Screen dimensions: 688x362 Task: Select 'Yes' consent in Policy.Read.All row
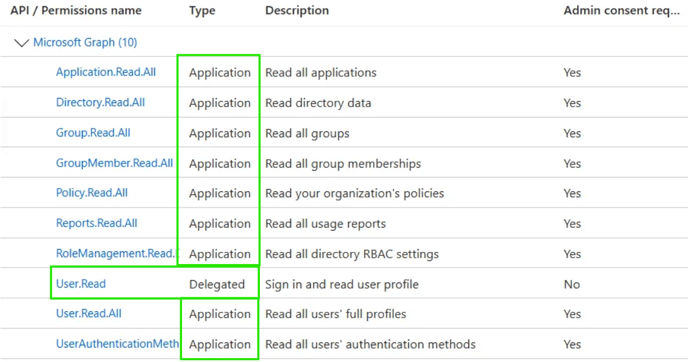coord(572,193)
